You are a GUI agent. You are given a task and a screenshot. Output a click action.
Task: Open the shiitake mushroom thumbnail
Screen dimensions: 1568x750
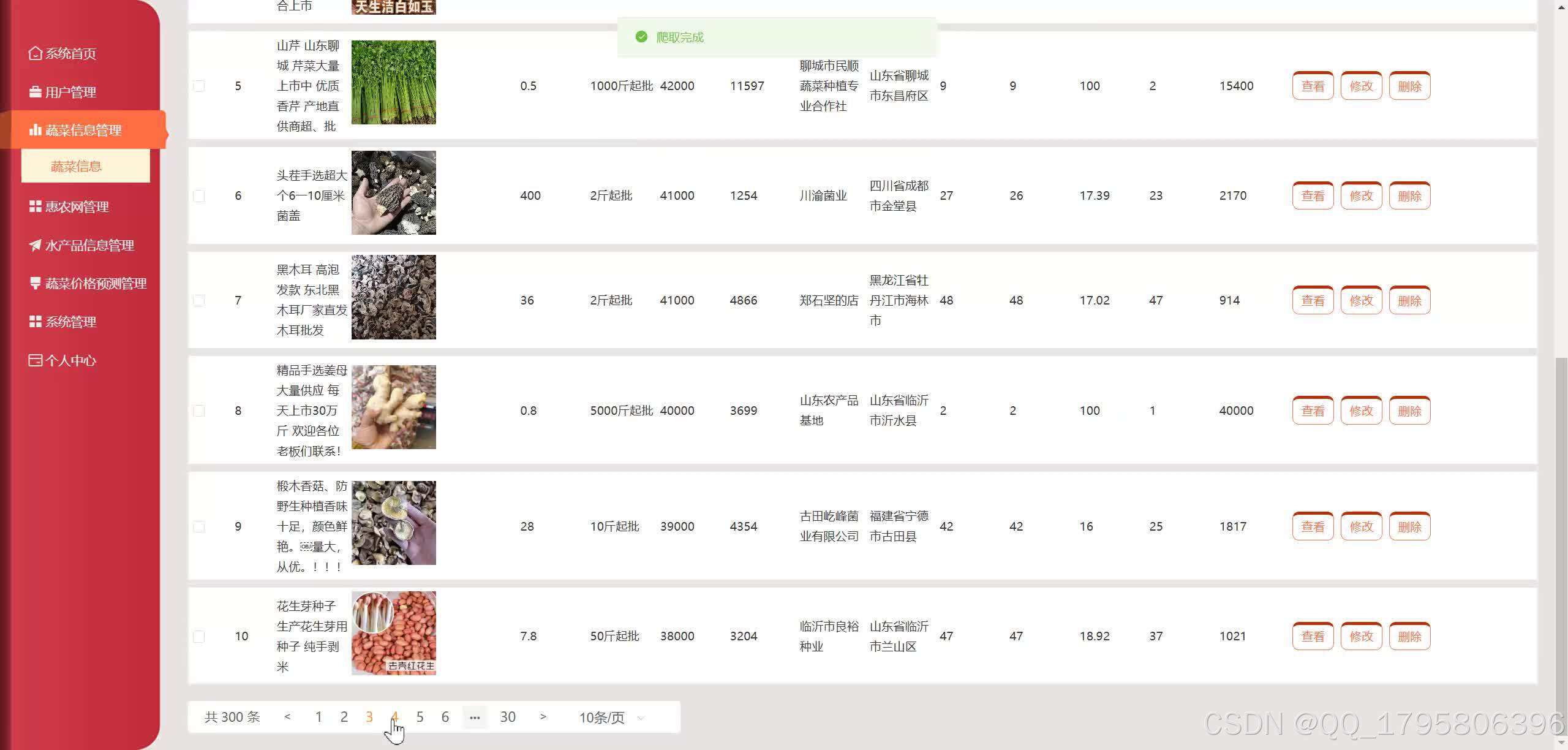click(x=394, y=523)
